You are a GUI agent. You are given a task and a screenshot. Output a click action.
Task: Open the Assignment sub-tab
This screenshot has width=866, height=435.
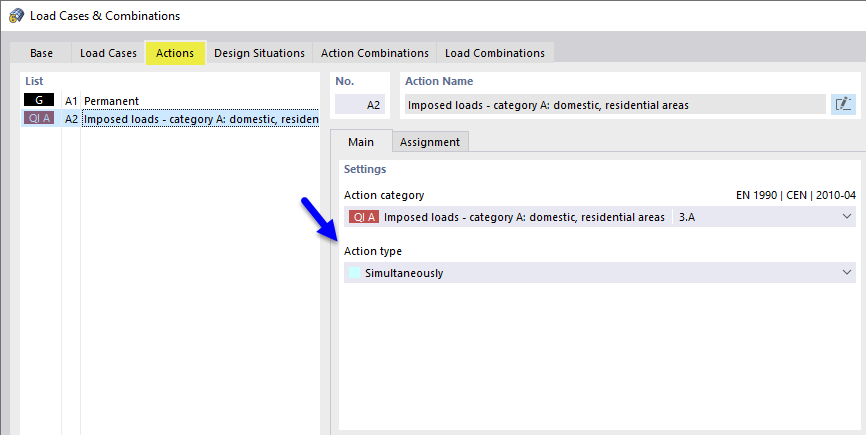tap(429, 142)
